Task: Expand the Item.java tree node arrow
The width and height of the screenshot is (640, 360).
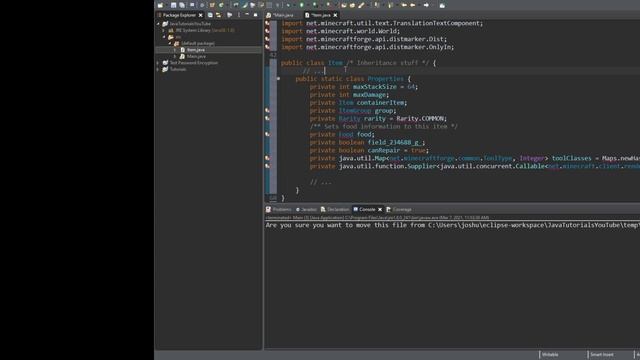Action: coord(176,50)
